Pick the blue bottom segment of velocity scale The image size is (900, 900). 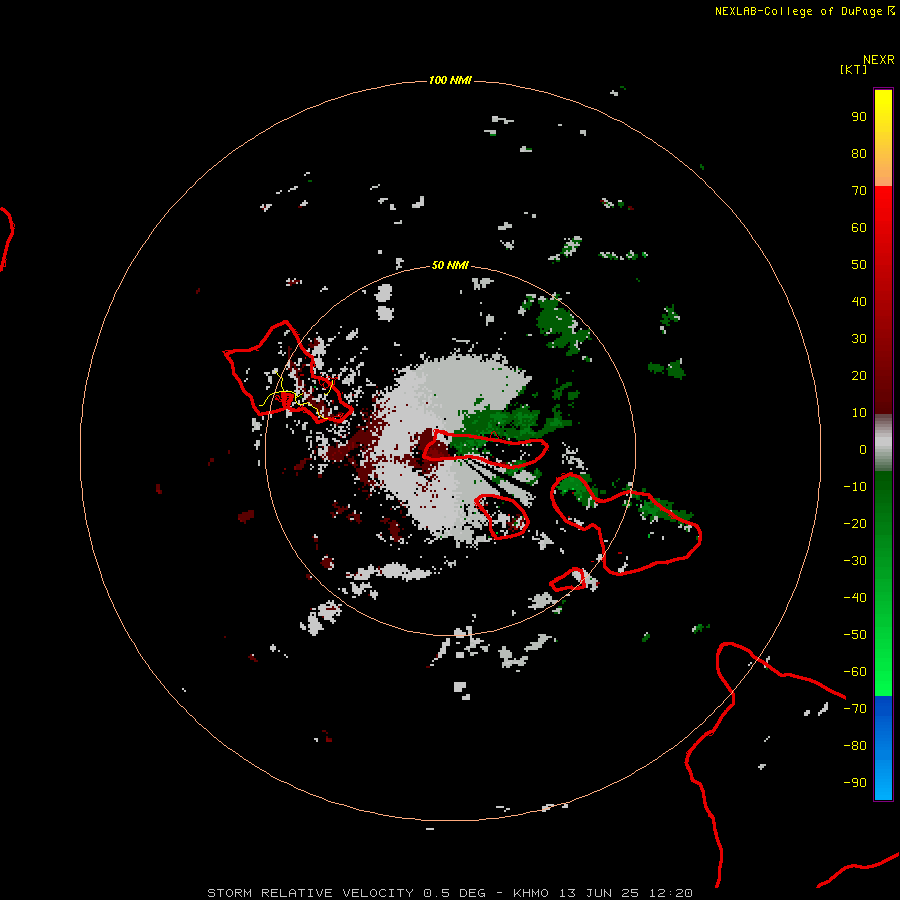pos(883,748)
